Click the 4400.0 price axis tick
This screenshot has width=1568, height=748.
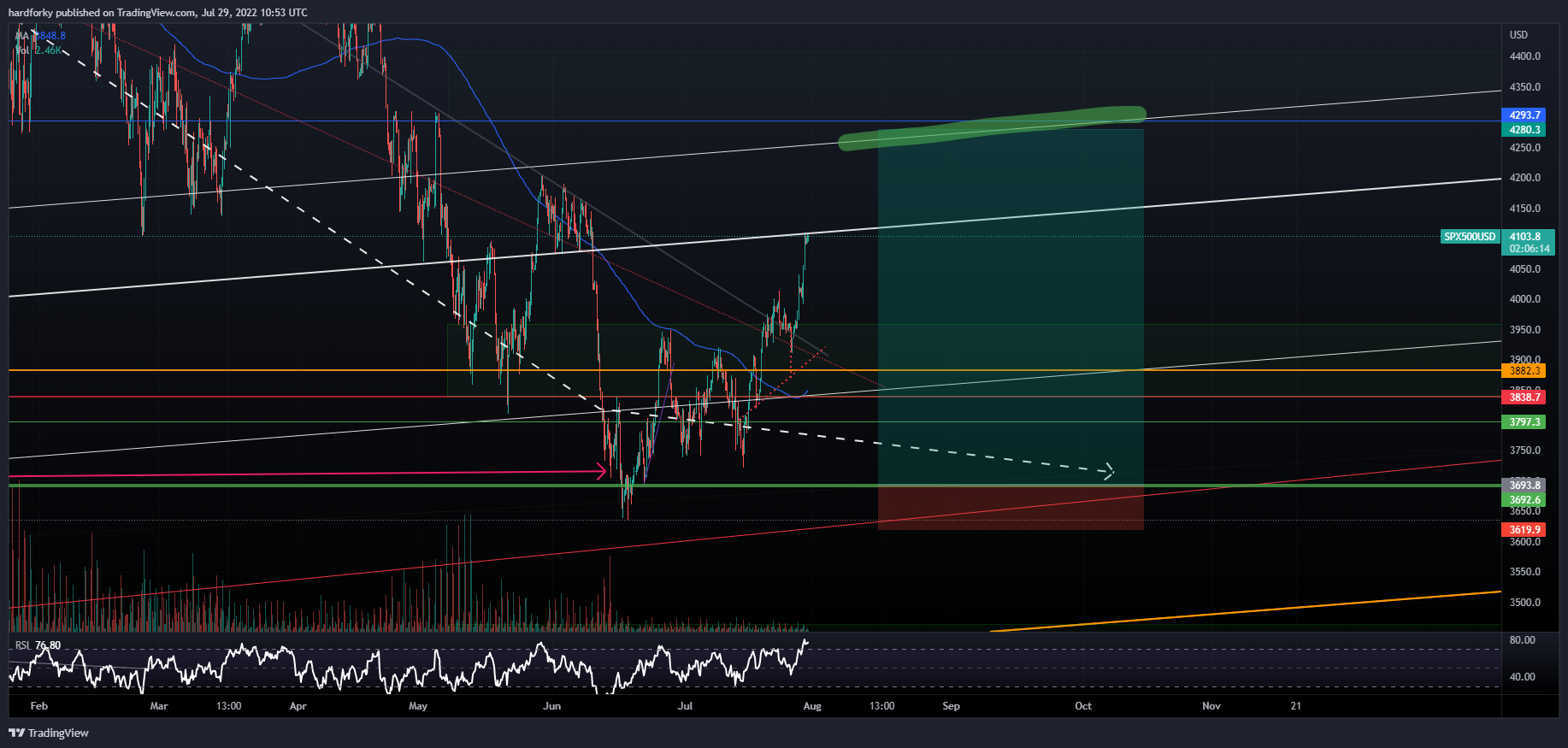(1525, 56)
